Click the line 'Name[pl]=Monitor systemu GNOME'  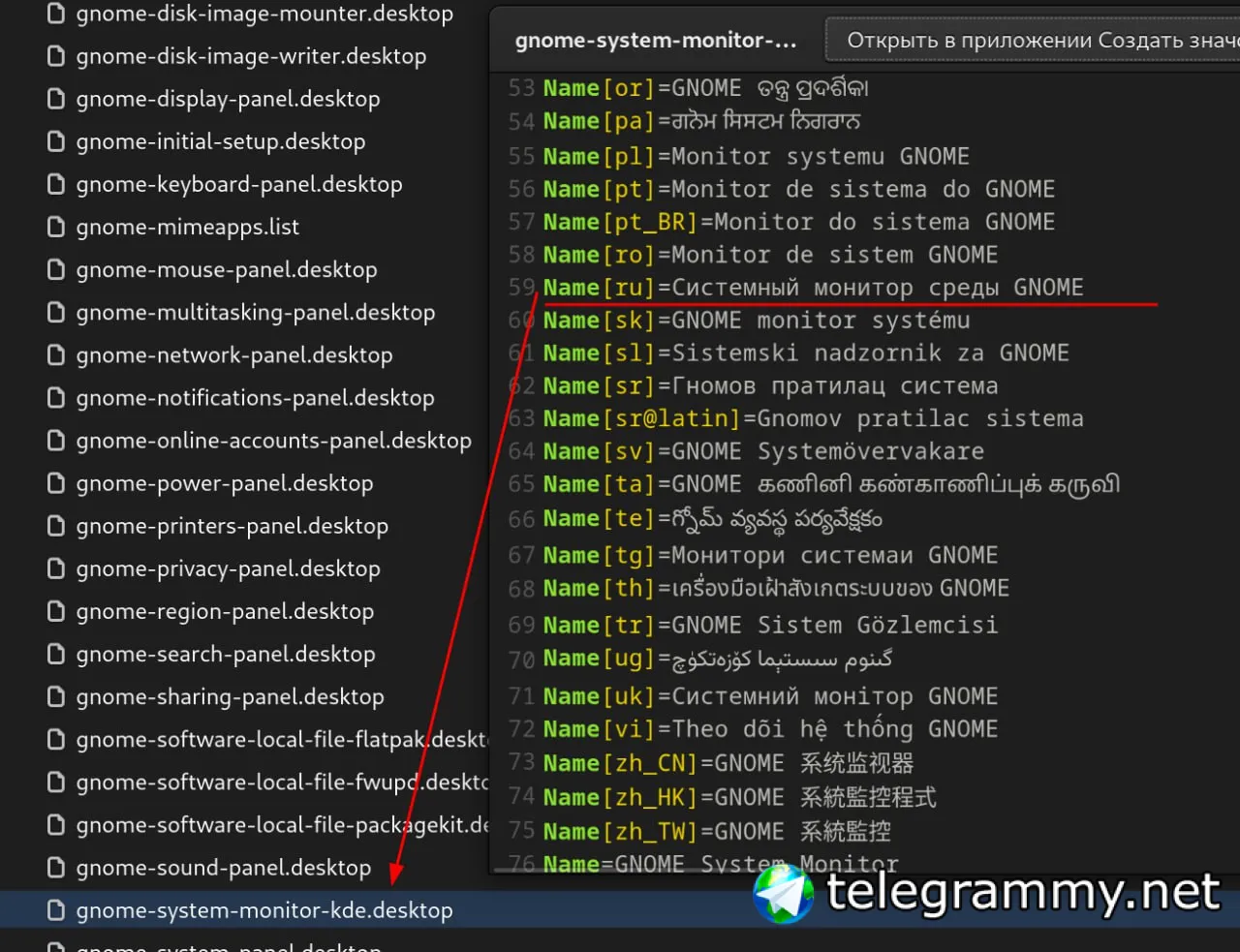point(756,156)
